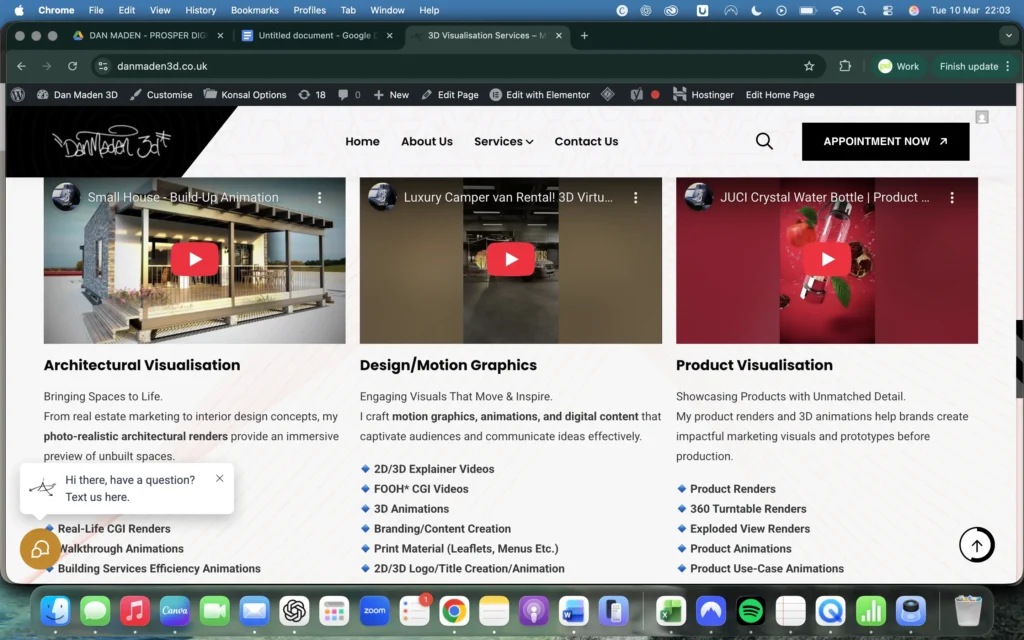Switch to the Untitled document tab

(315, 36)
